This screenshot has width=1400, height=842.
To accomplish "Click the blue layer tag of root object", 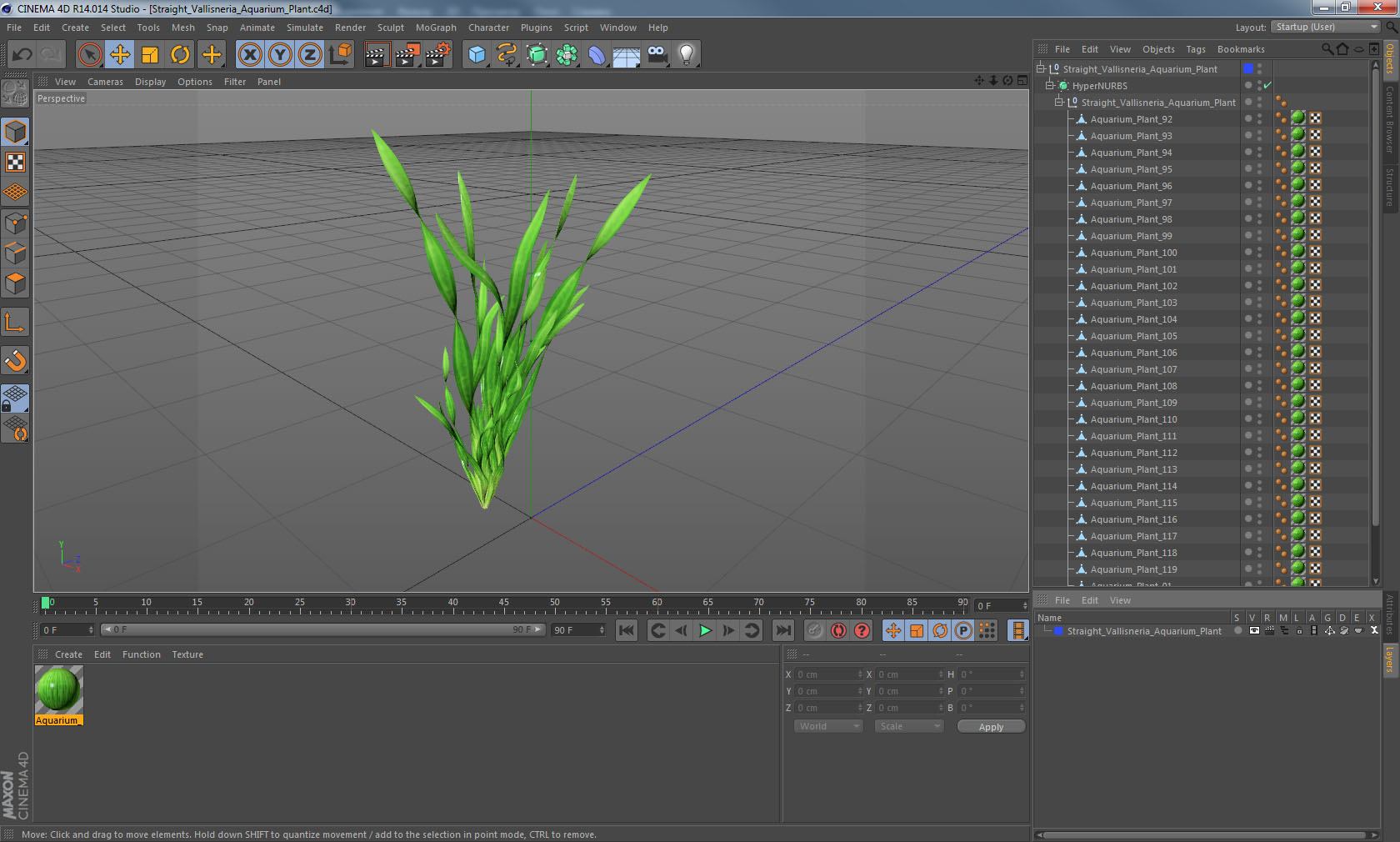I will pos(1247,68).
